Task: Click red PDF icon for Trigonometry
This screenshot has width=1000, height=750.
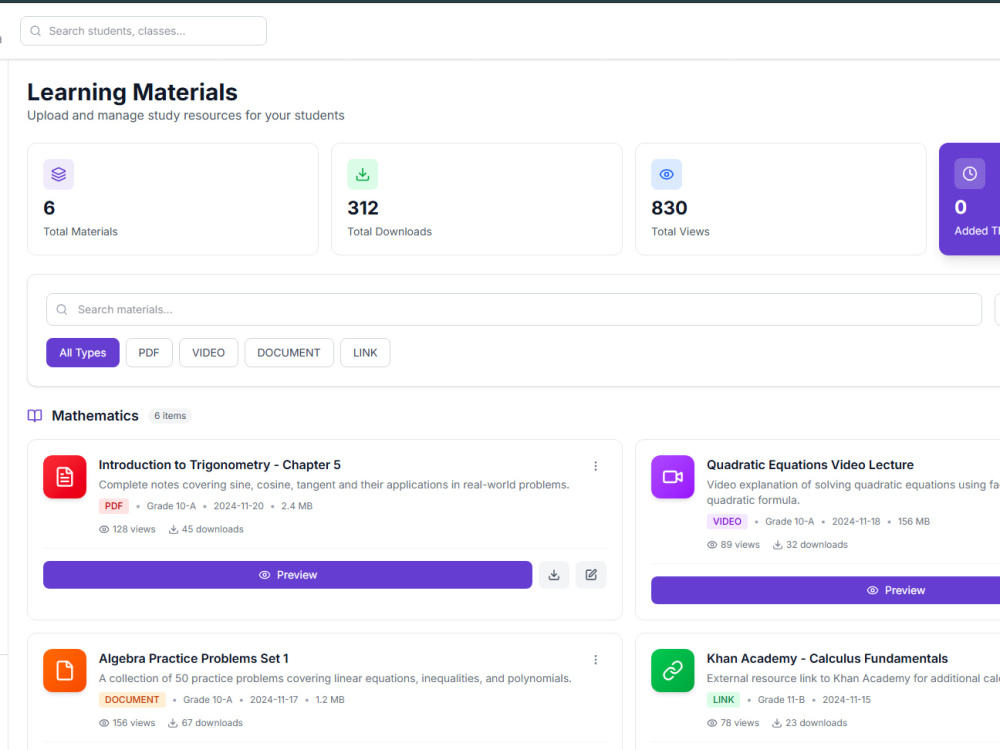Action: pos(65,476)
